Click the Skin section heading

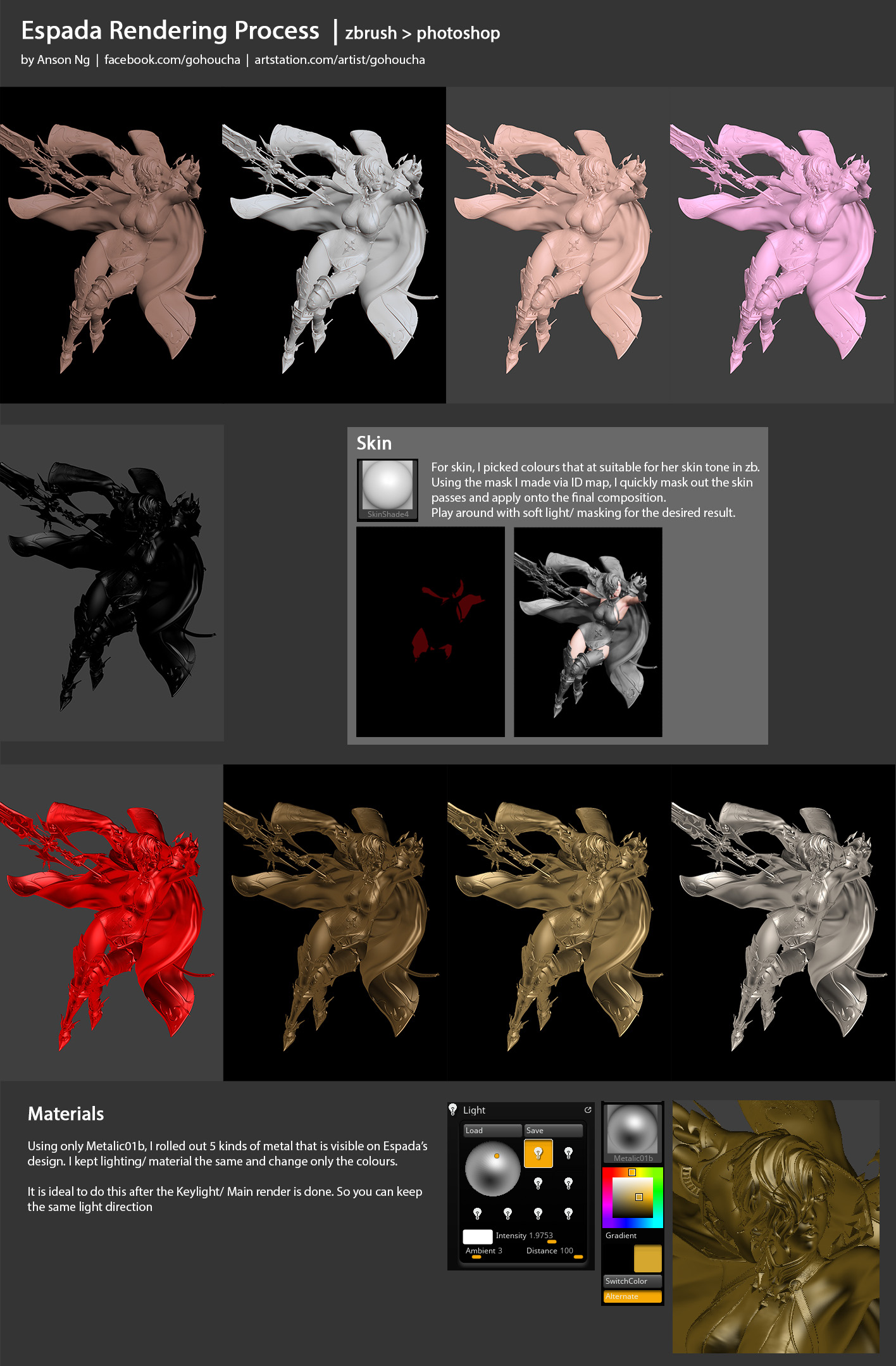tap(374, 443)
